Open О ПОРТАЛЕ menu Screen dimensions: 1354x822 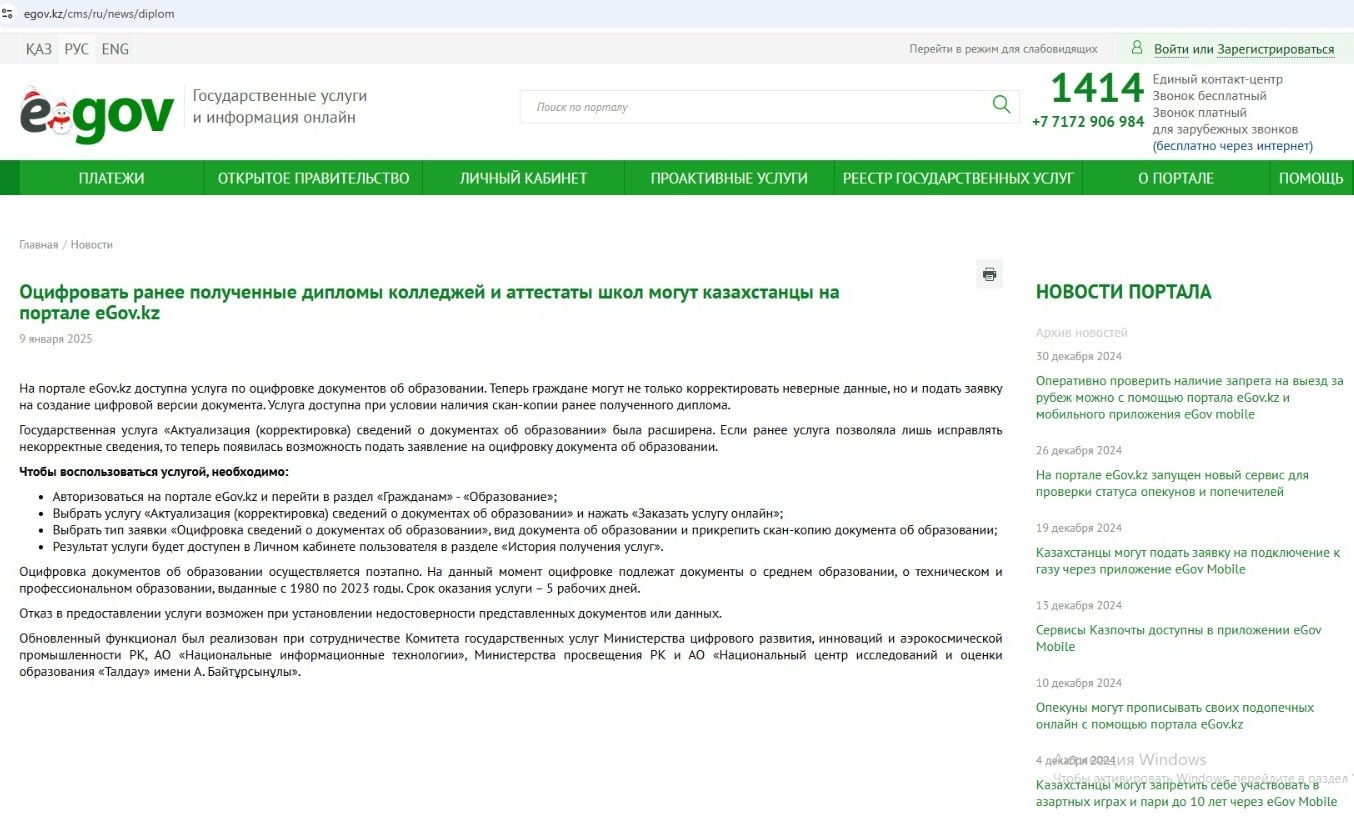[1176, 178]
